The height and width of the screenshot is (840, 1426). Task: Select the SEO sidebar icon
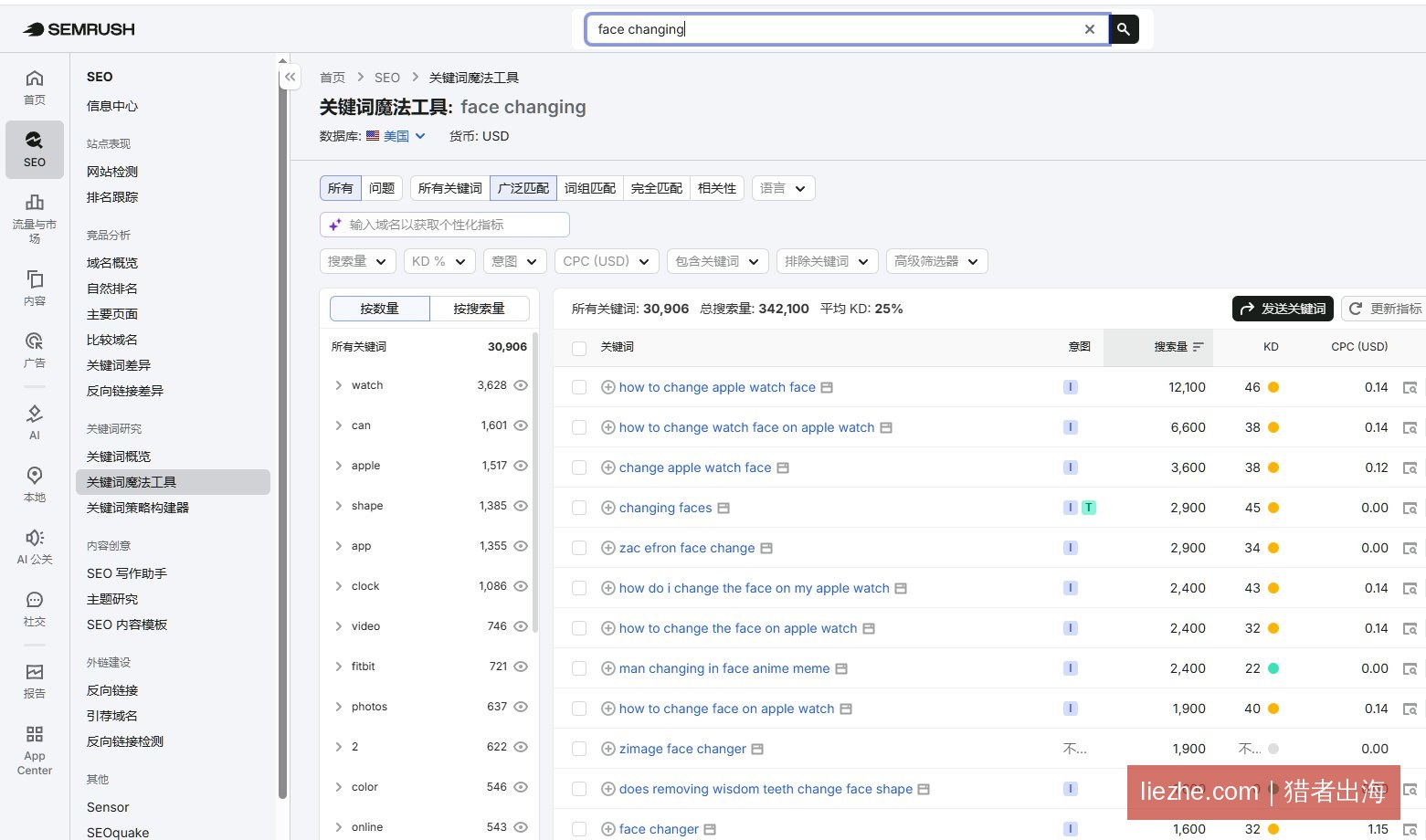(35, 149)
